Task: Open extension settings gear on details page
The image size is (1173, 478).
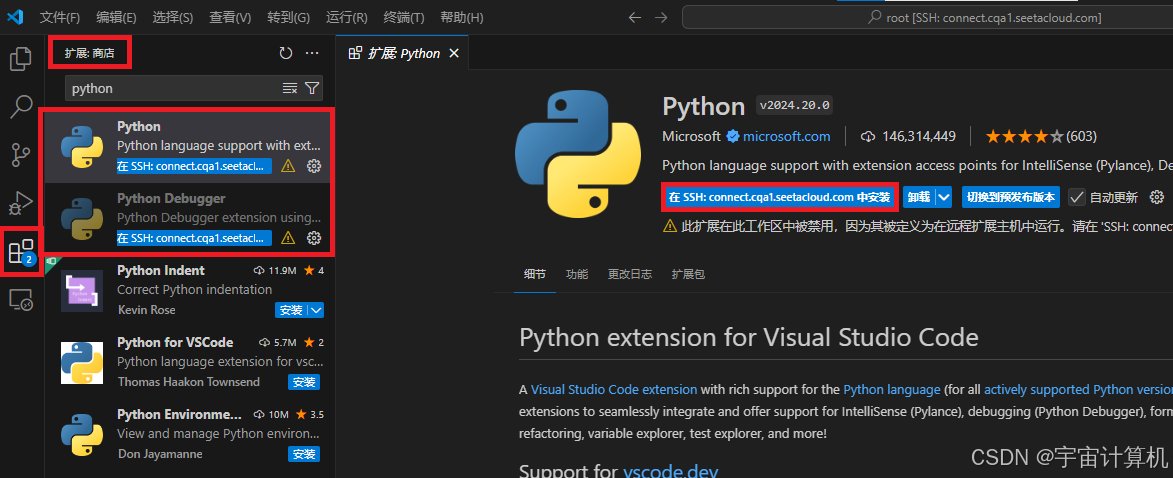Action: pos(1157,197)
